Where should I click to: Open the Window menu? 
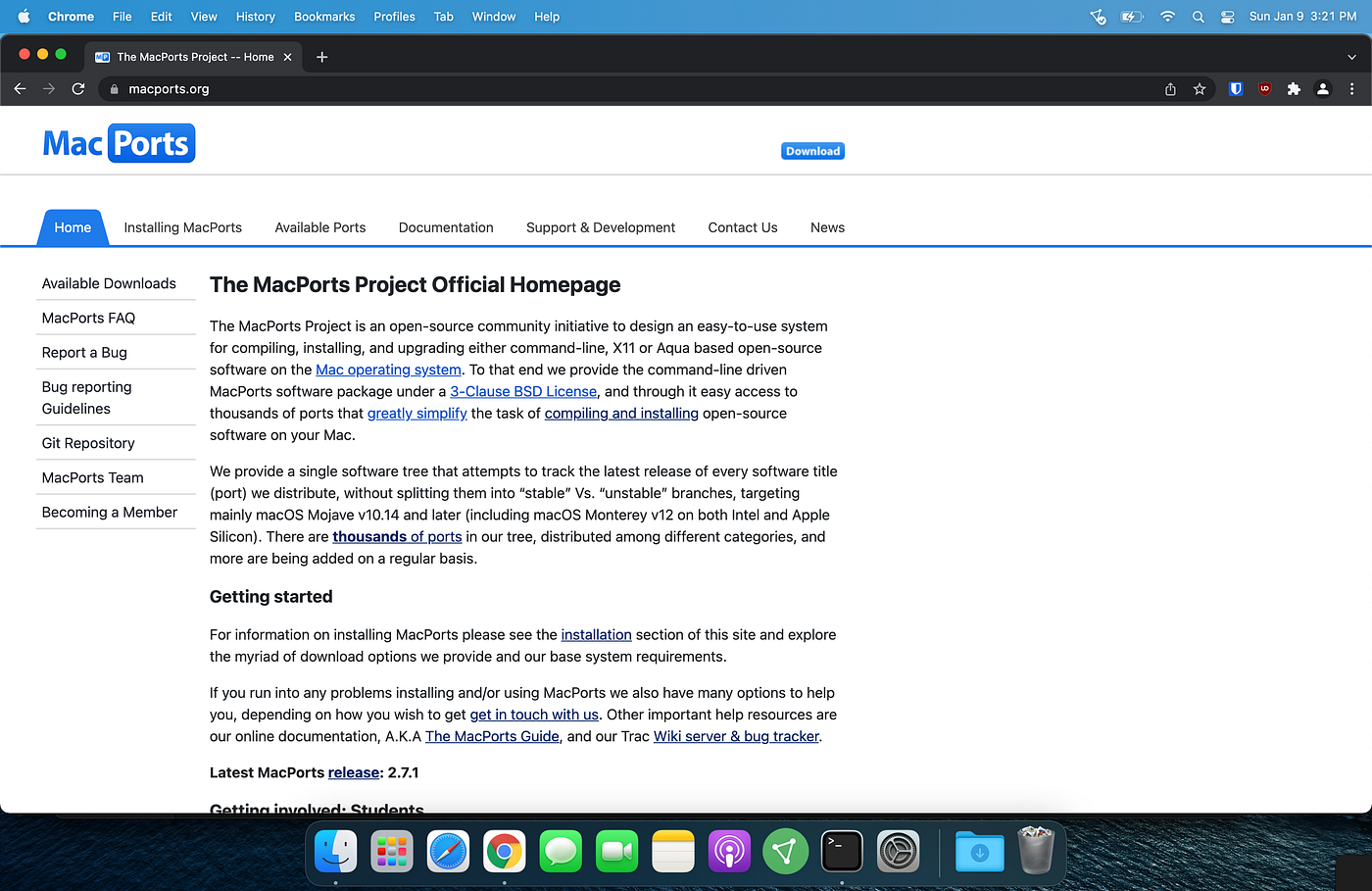[494, 17]
